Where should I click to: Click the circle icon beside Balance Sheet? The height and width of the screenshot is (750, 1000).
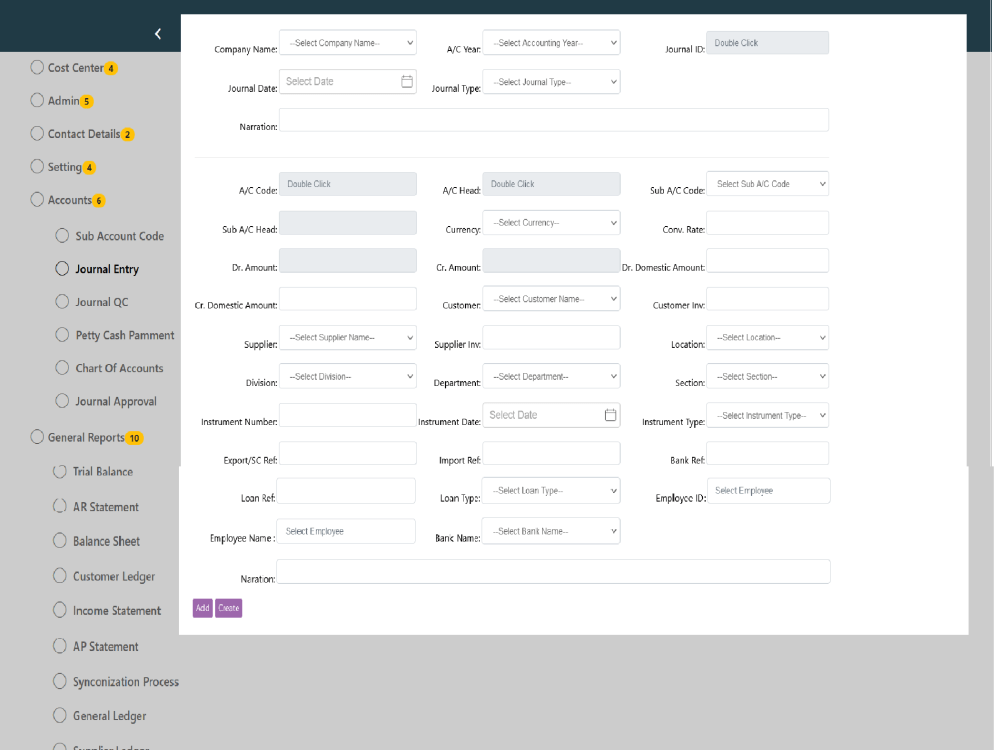point(59,541)
